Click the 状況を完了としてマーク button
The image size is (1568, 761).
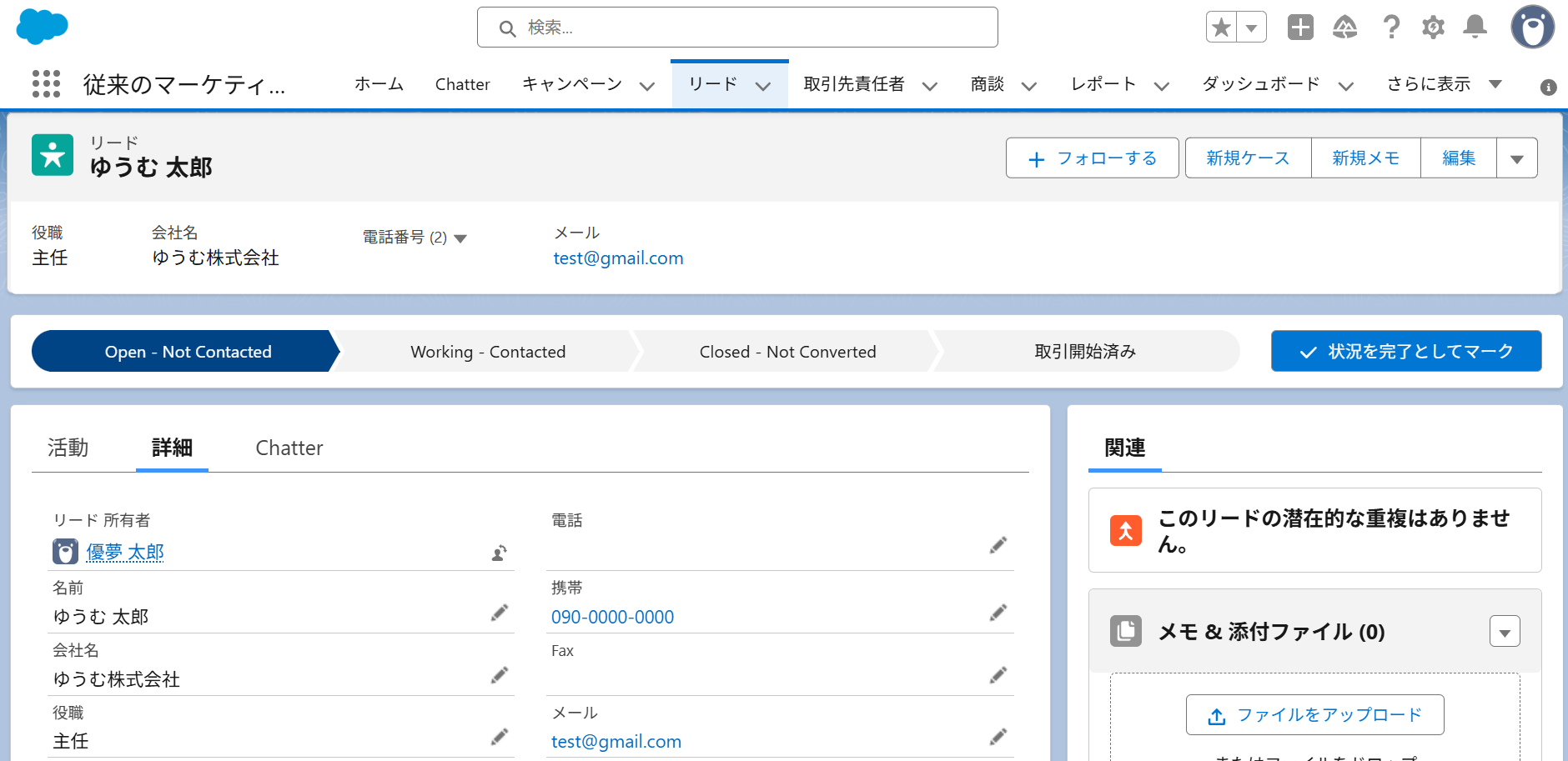[1405, 351]
